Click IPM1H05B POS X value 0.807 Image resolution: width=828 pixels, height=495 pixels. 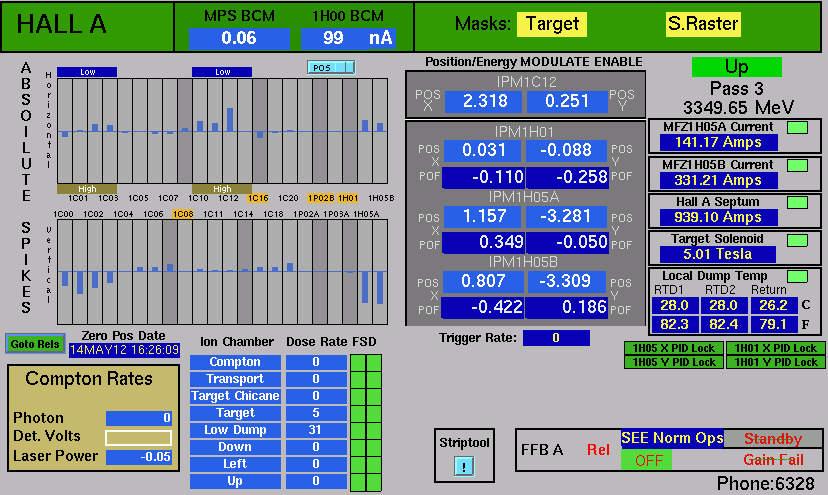click(x=483, y=282)
